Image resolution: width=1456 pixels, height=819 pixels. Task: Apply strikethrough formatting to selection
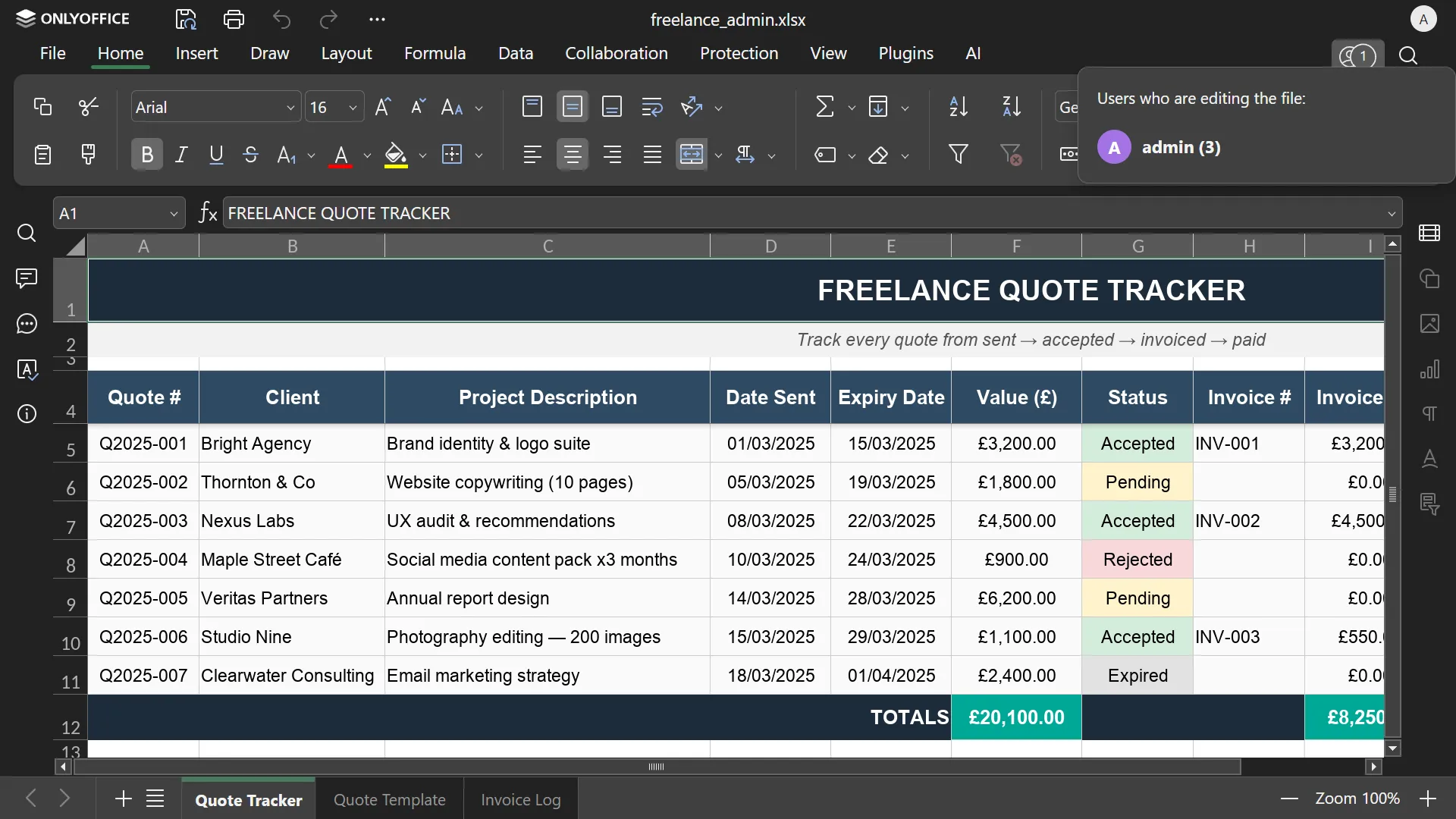[x=251, y=154]
